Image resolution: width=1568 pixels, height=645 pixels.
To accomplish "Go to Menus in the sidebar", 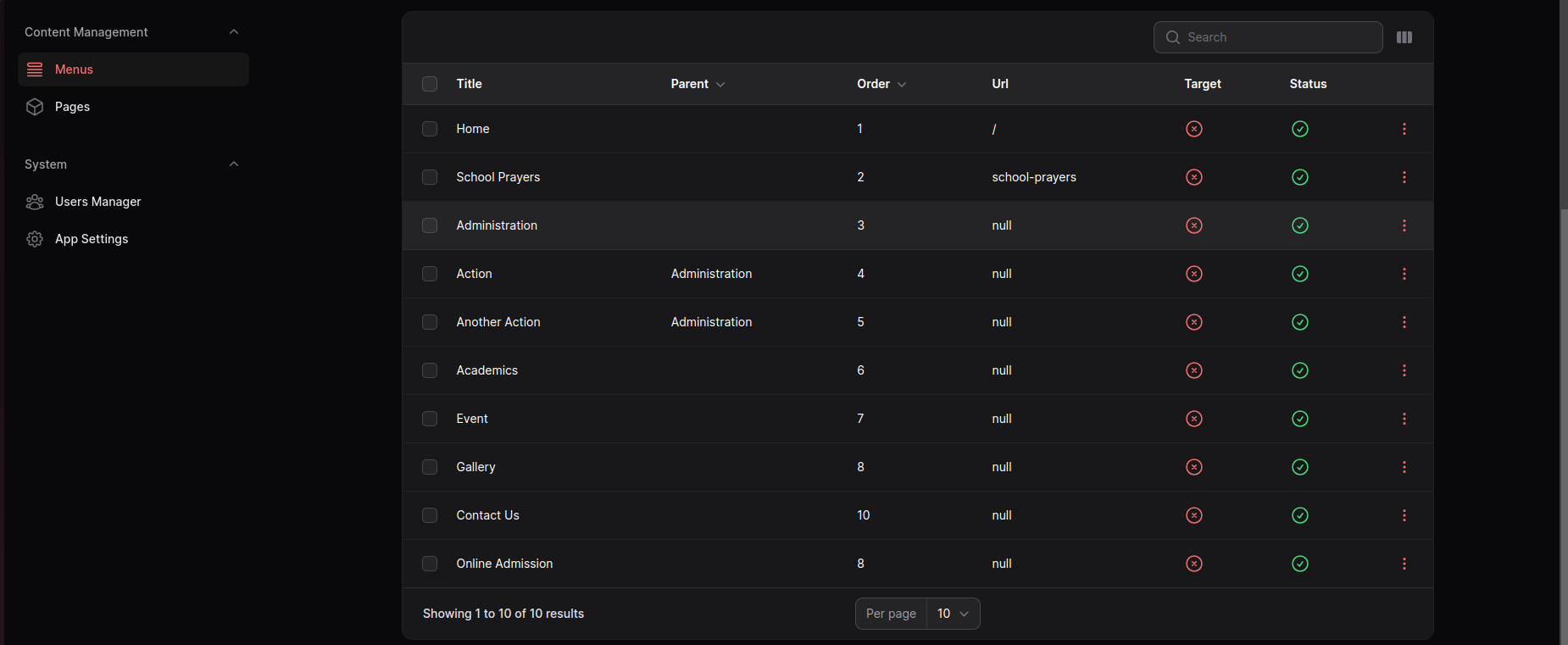I will [x=74, y=70].
